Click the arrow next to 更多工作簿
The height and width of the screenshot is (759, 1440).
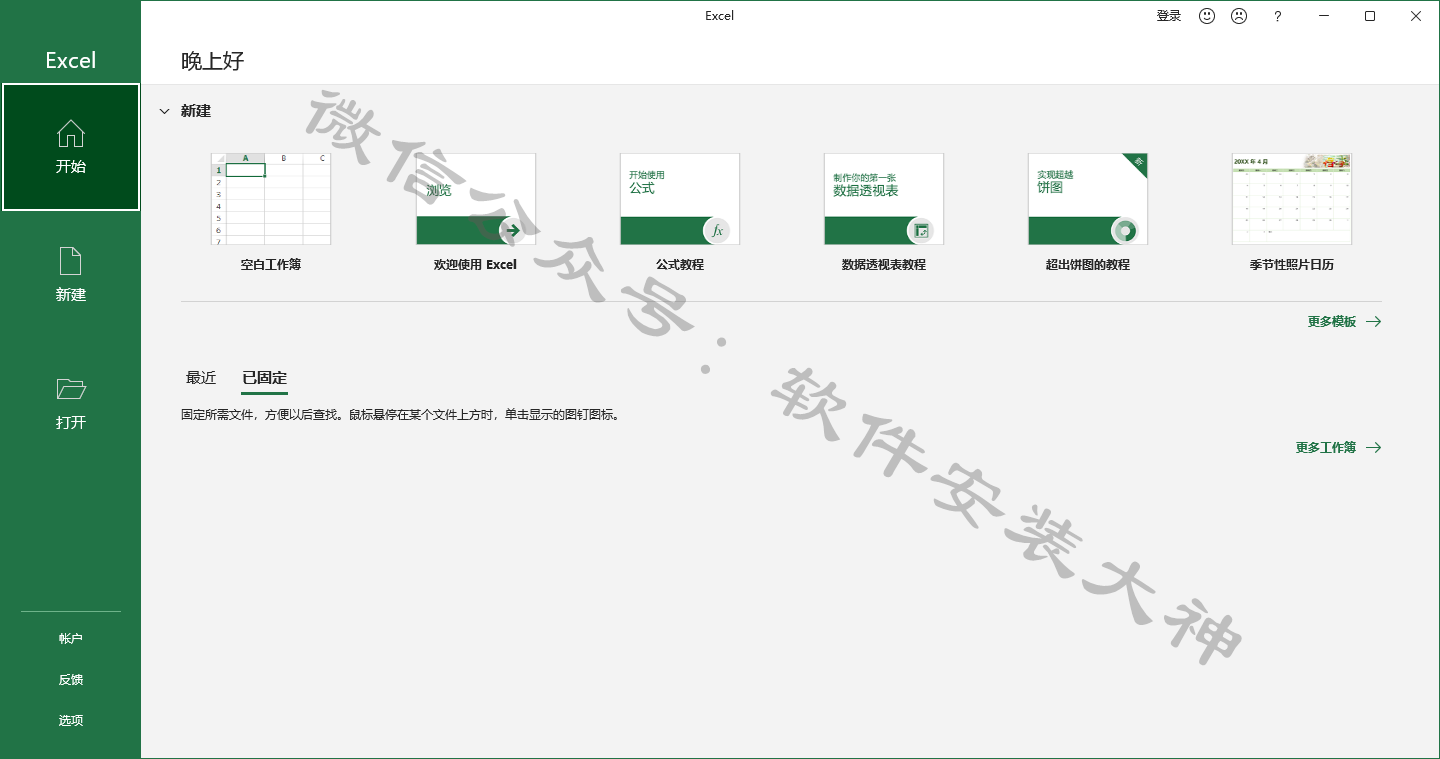[x=1373, y=448]
